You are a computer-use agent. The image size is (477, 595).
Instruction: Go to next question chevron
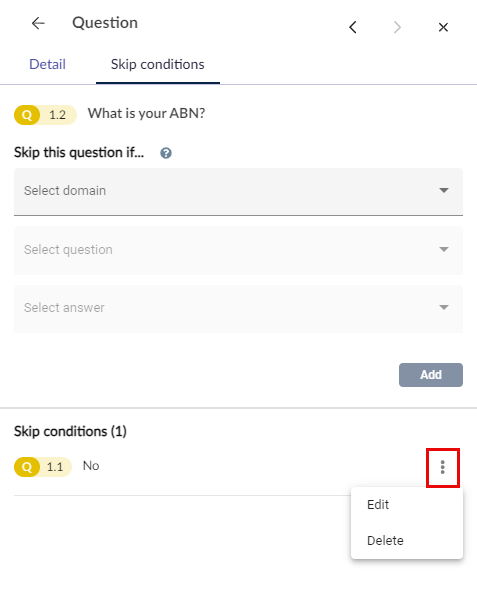pyautogui.click(x=397, y=27)
